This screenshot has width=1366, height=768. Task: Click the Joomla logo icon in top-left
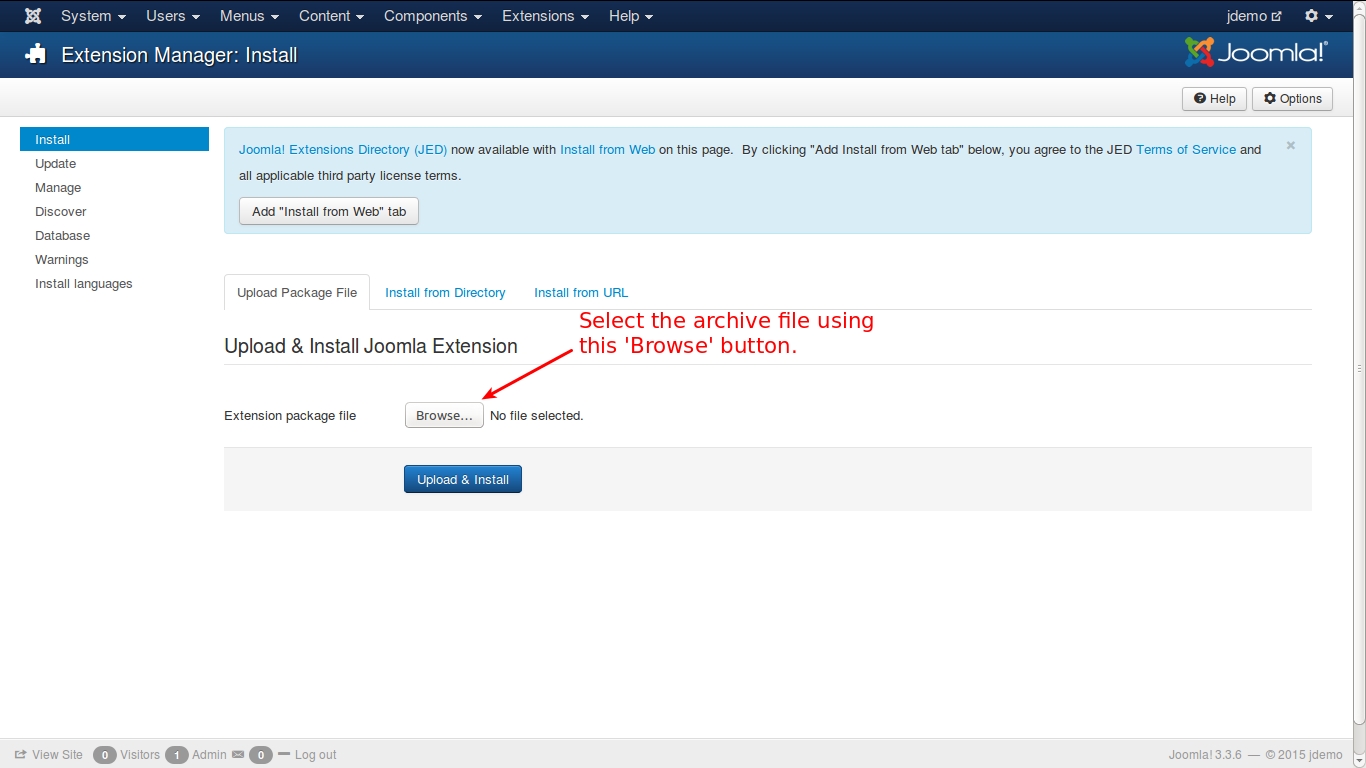point(33,16)
